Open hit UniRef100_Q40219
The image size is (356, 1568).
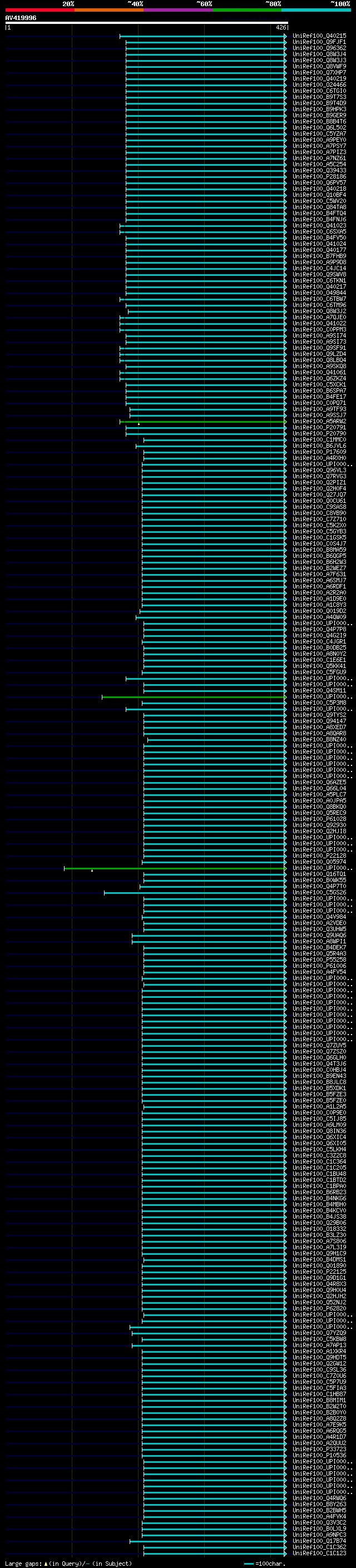click(x=319, y=78)
